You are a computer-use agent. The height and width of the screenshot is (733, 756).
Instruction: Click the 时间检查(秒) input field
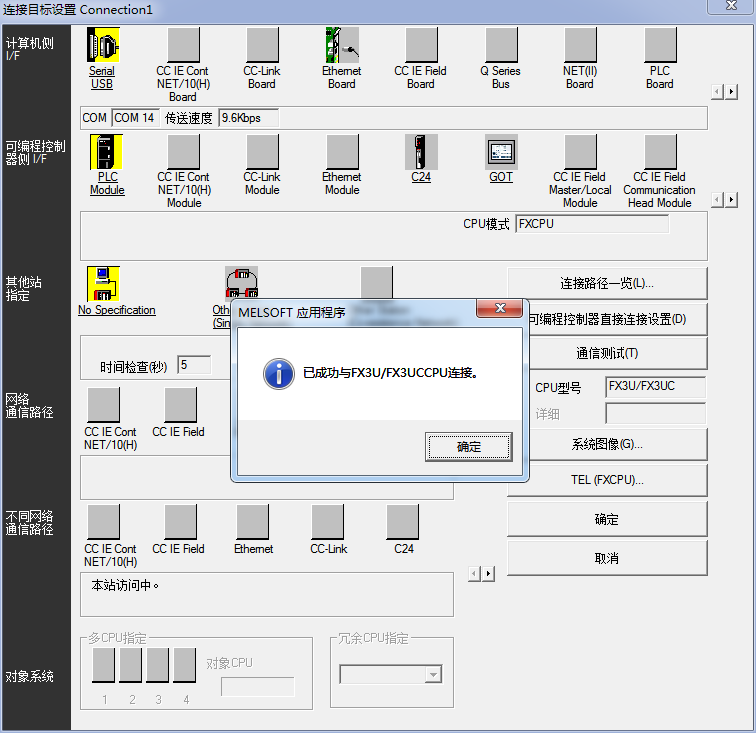(x=194, y=365)
